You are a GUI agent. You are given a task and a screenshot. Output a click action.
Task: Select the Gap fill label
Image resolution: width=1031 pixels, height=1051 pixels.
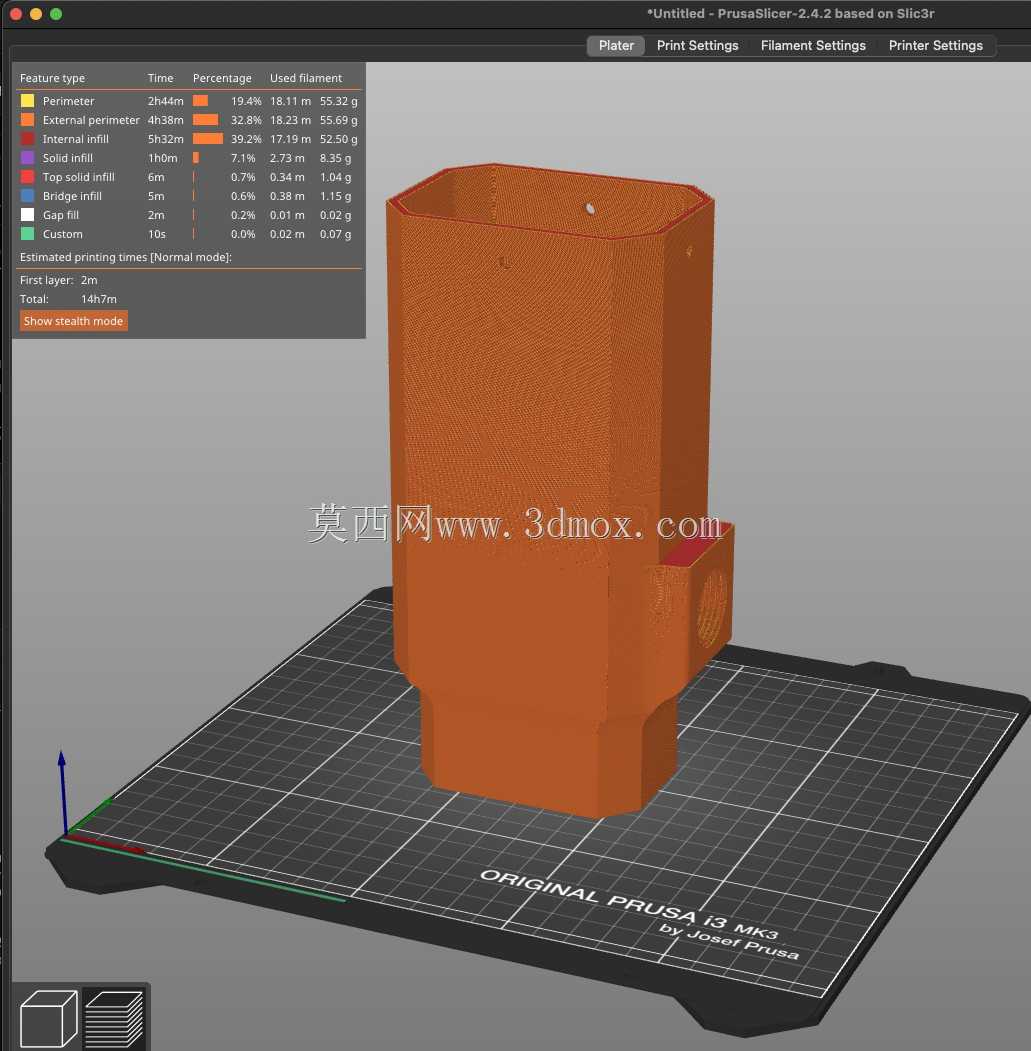[61, 215]
